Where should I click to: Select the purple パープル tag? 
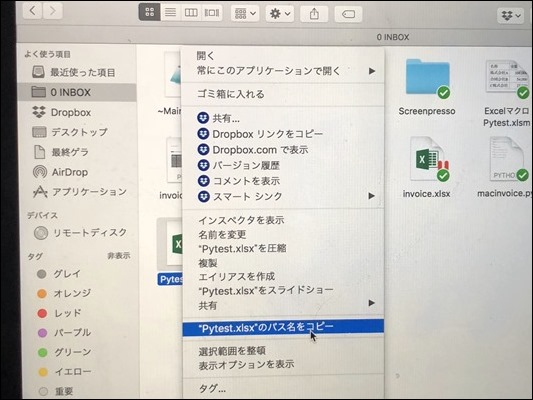pyautogui.click(x=64, y=332)
